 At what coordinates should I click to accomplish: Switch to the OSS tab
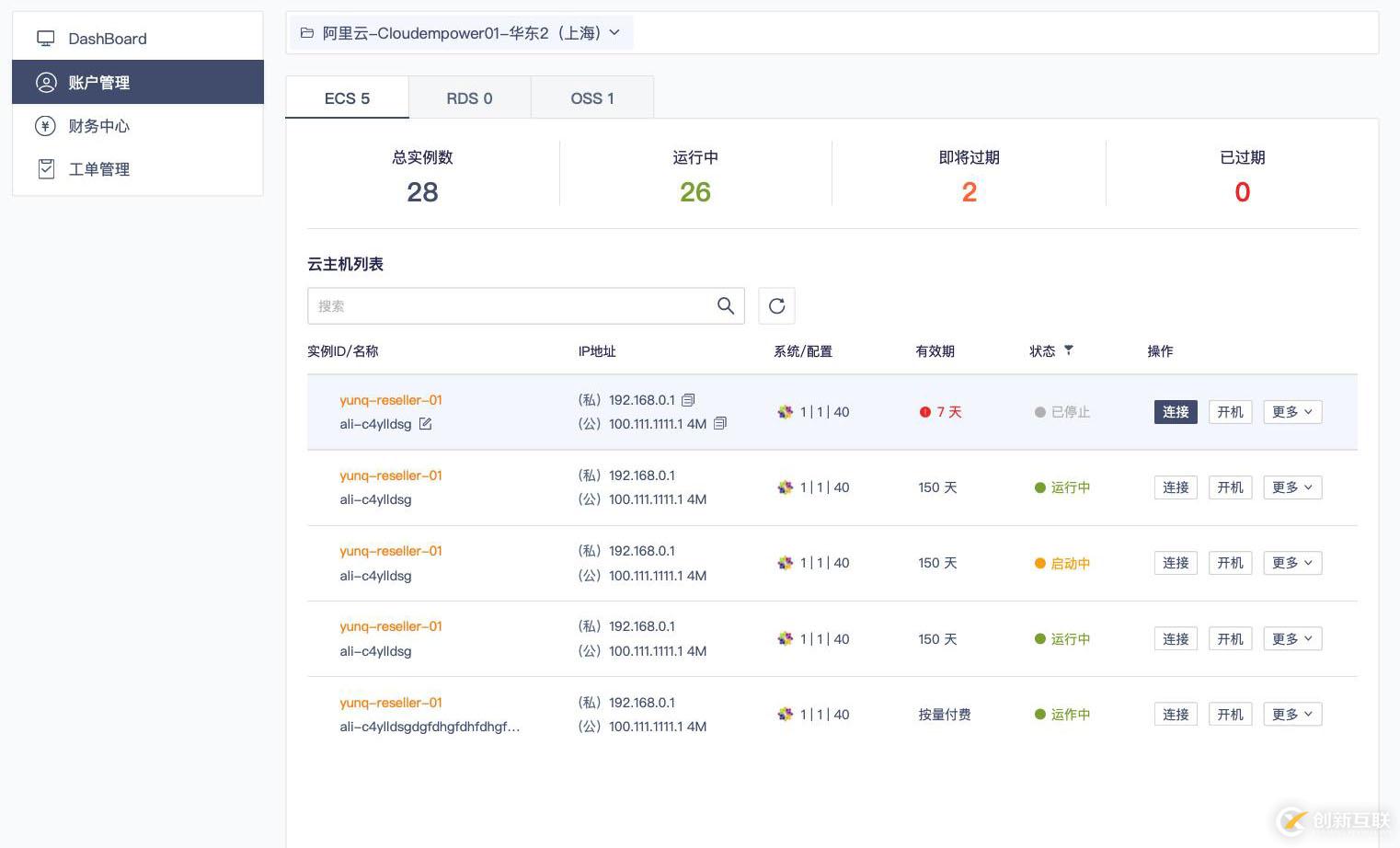click(x=591, y=97)
